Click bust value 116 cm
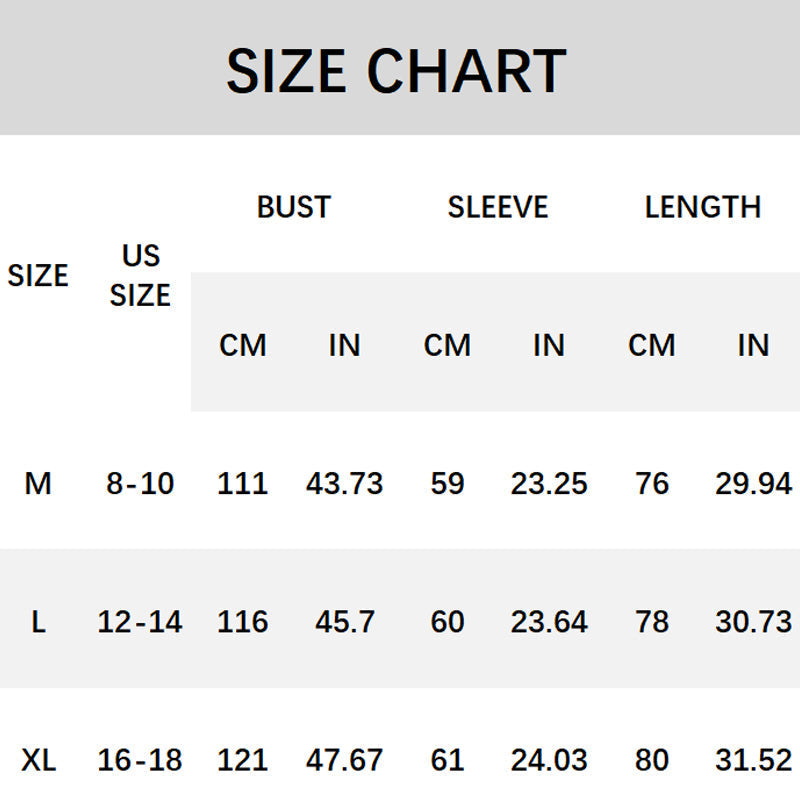Screen dimensions: 800x800 pyautogui.click(x=242, y=622)
